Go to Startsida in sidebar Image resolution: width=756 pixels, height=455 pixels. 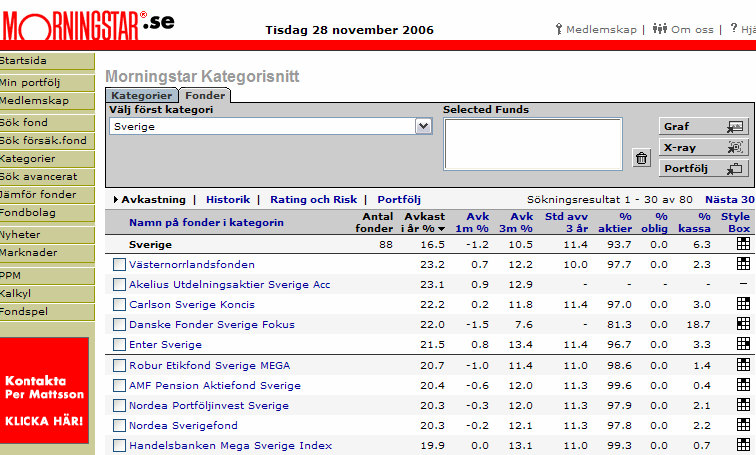(x=47, y=61)
